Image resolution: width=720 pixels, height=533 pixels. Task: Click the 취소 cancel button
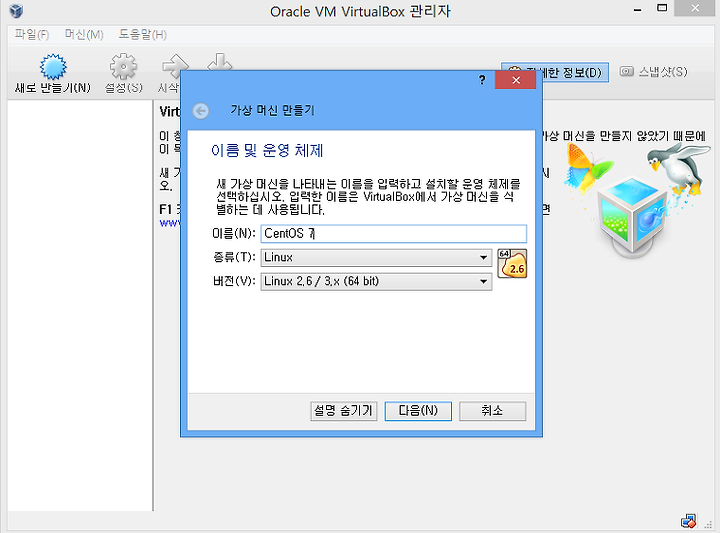(x=492, y=411)
